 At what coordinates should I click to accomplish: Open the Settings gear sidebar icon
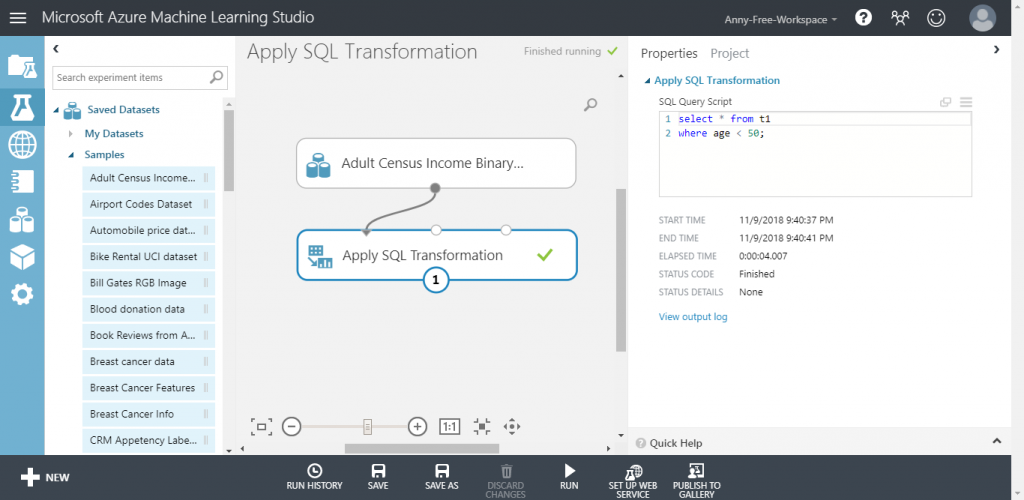[x=22, y=295]
